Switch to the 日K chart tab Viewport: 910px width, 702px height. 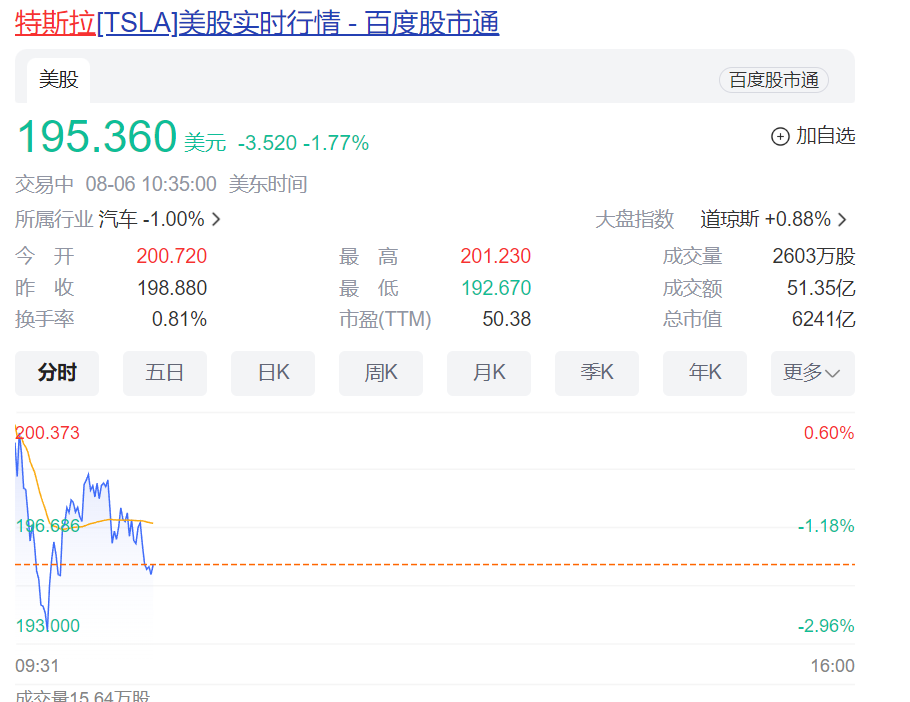pyautogui.click(x=273, y=373)
